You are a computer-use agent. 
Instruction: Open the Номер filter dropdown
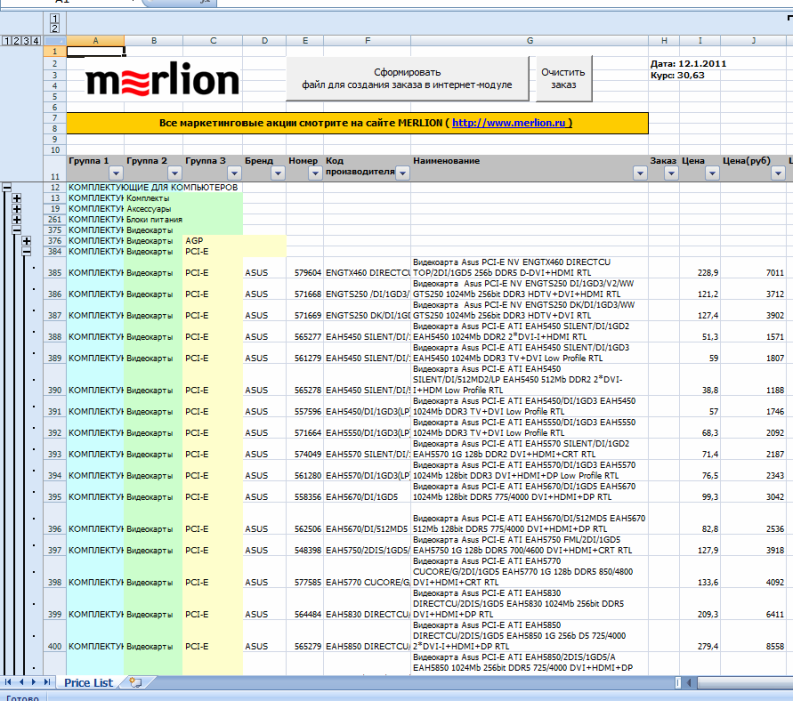[315, 173]
